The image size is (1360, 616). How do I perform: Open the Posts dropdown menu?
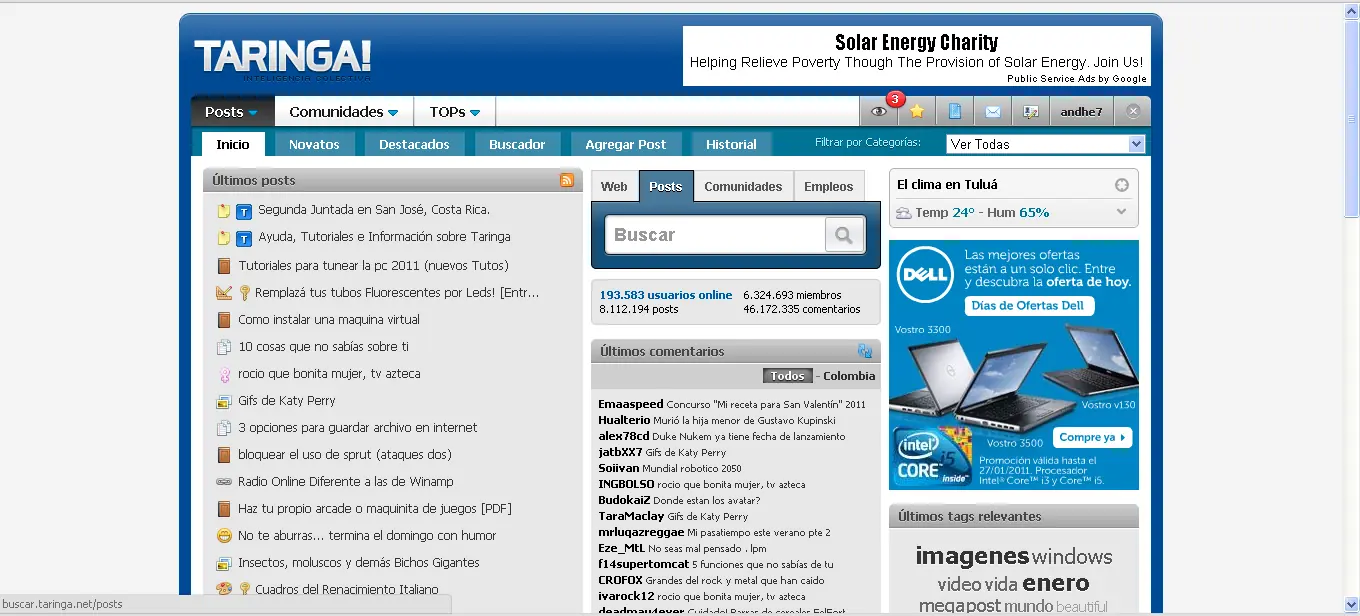pyautogui.click(x=232, y=112)
